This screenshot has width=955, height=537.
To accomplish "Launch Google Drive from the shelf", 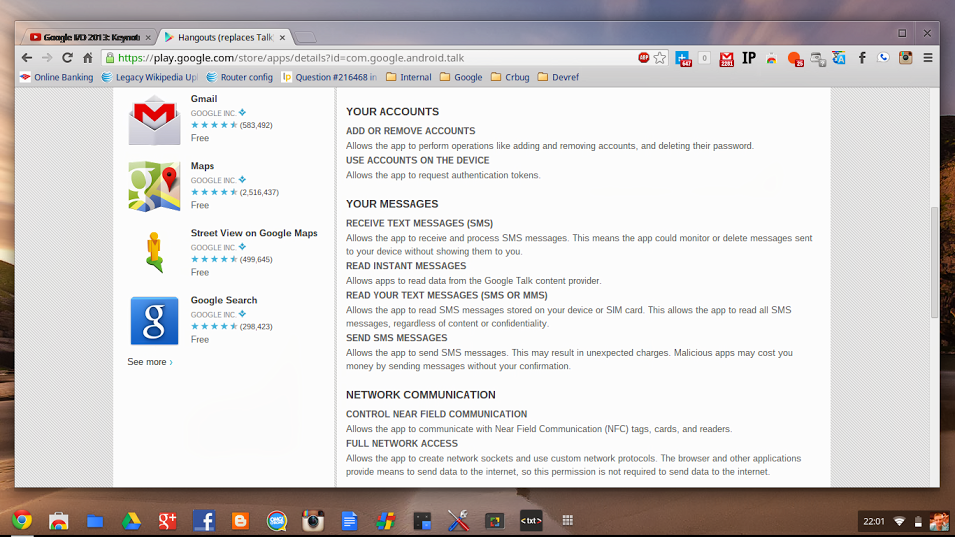I will click(131, 520).
